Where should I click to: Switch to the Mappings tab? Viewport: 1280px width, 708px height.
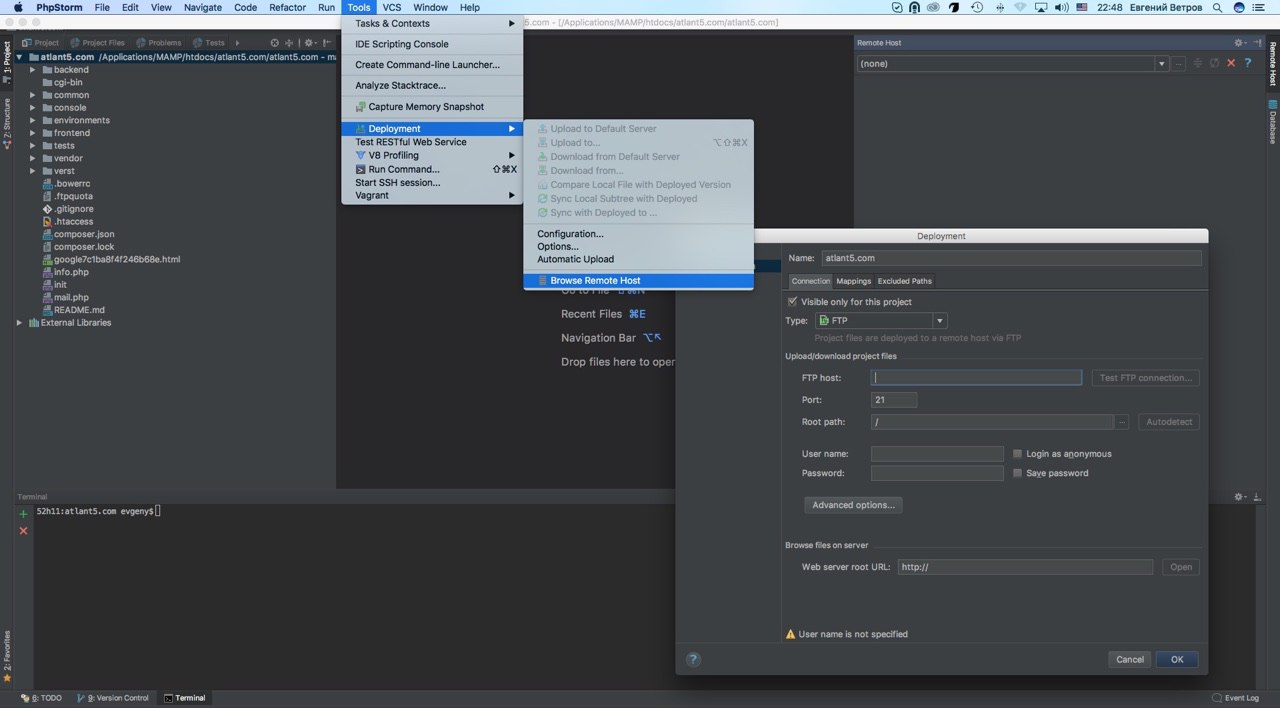tap(853, 281)
